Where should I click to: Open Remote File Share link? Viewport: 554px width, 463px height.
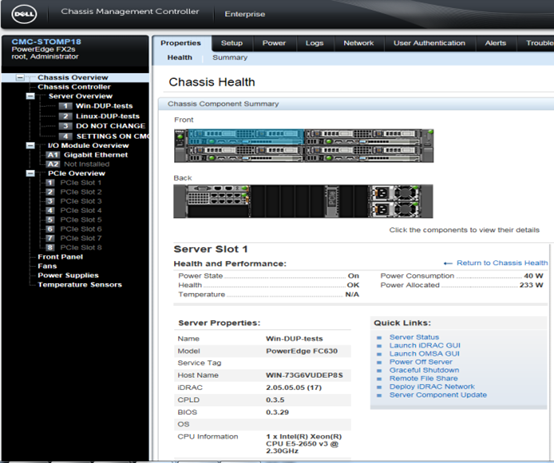424,379
